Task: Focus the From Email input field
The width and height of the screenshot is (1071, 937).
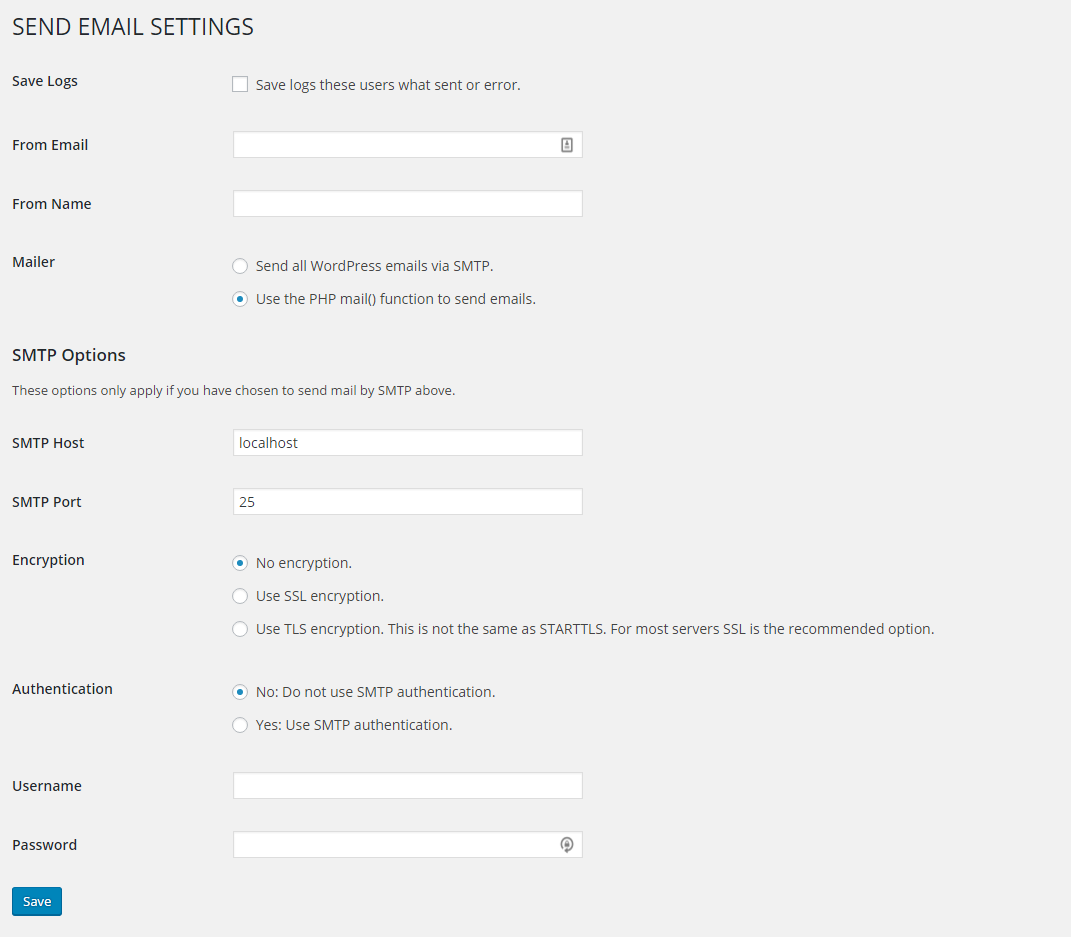Action: coord(408,145)
